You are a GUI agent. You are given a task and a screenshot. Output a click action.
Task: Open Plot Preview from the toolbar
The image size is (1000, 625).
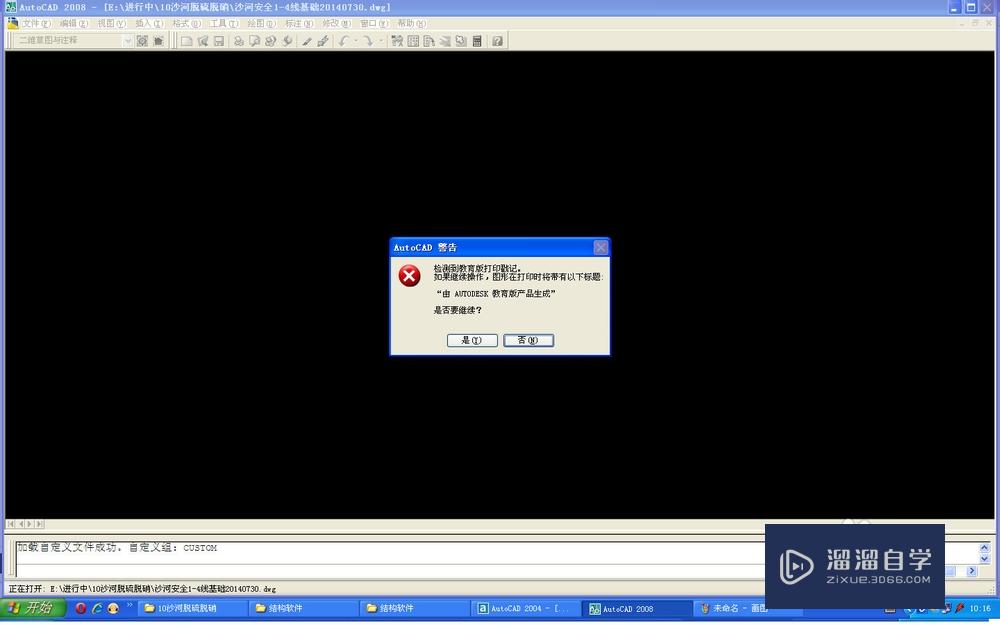(256, 40)
